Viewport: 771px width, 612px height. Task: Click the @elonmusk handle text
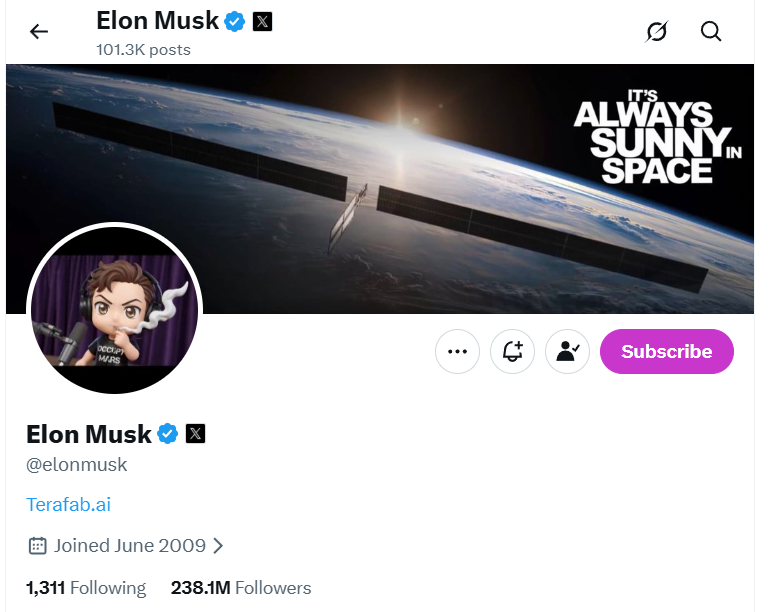point(77,465)
